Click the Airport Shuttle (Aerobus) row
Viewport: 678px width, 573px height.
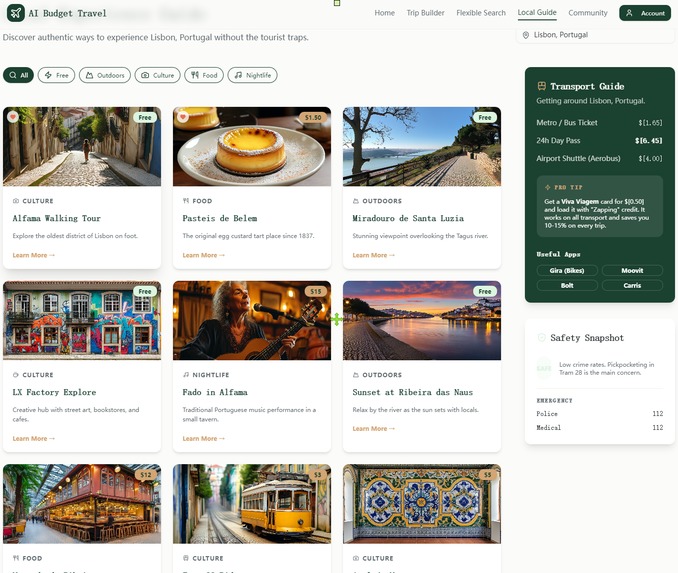point(599,158)
